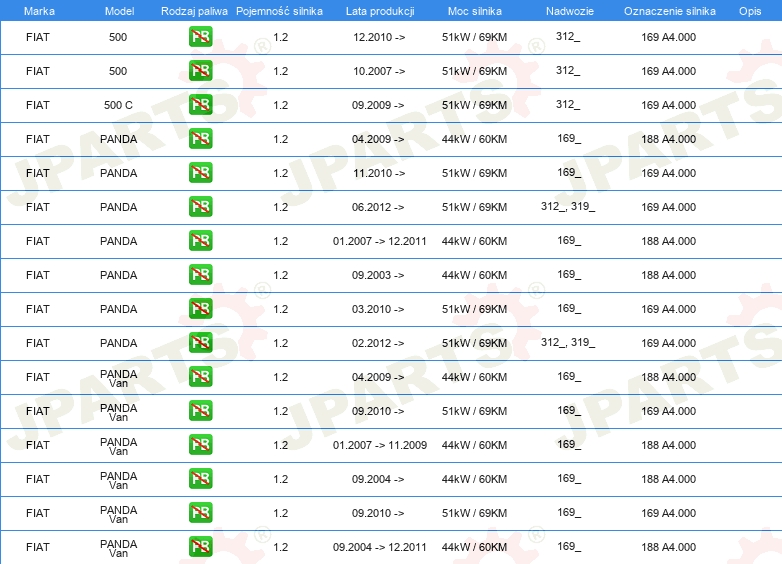Click the Moc silnika column header
This screenshot has width=782, height=564.
click(475, 11)
